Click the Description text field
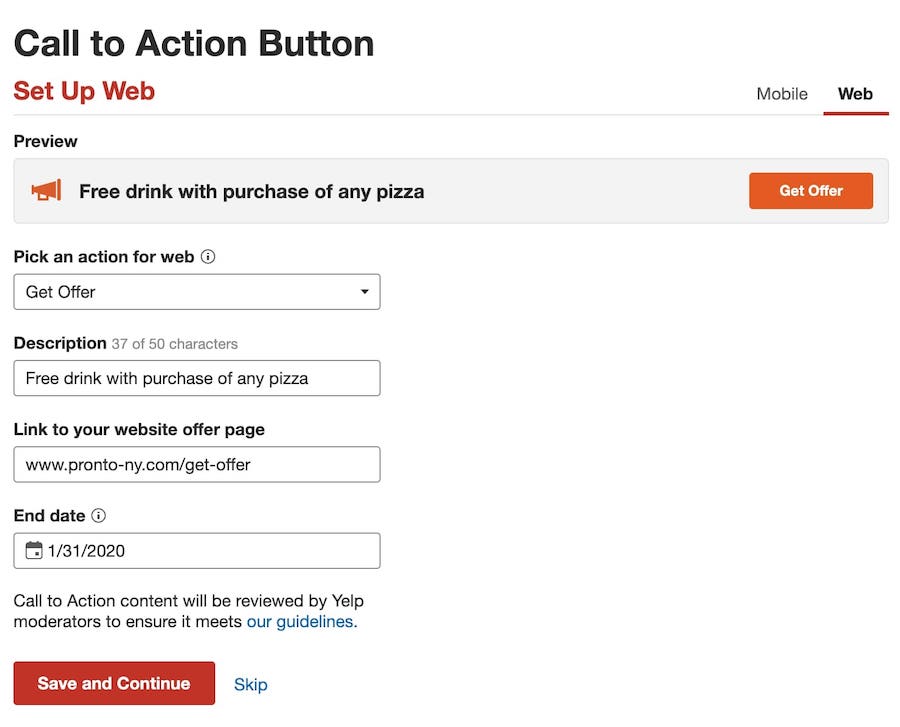The width and height of the screenshot is (900, 727). (197, 378)
